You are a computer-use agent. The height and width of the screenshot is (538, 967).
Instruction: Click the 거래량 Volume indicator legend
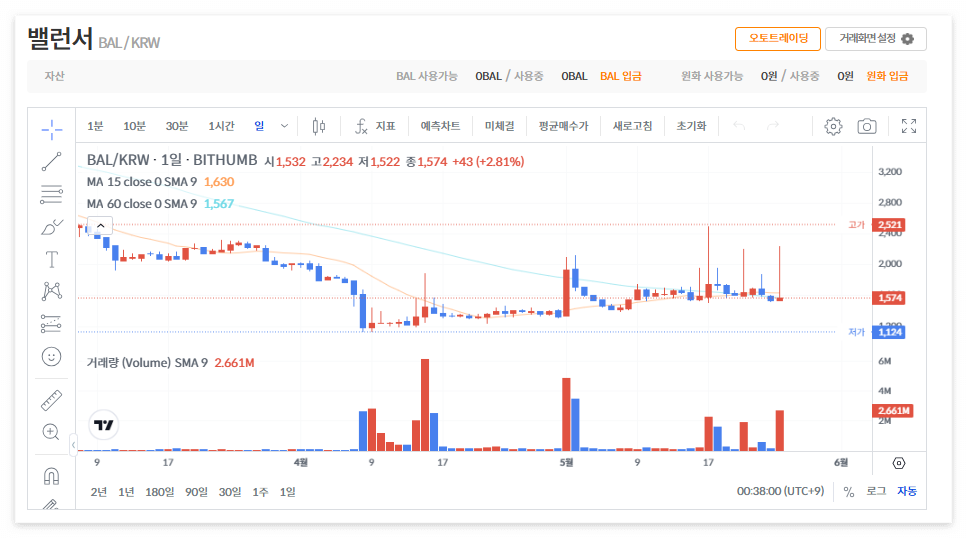[x=170, y=363]
